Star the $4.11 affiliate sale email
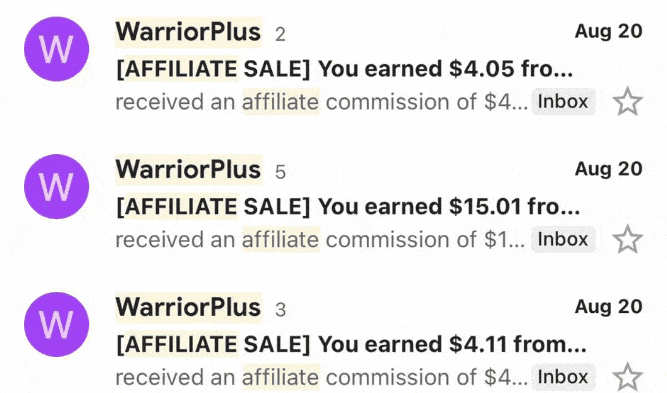The width and height of the screenshot is (667, 393). pos(627,377)
